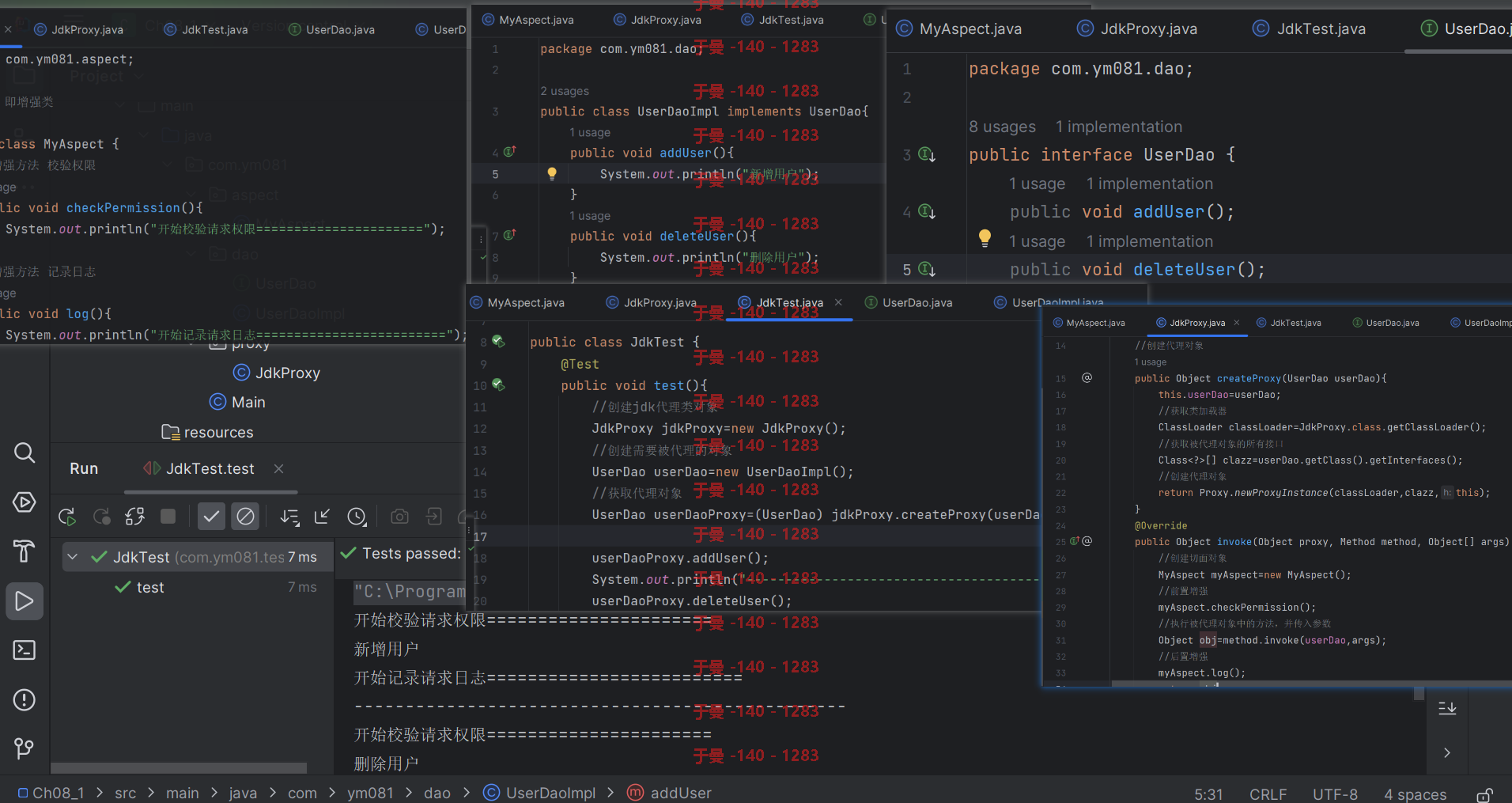
Task: Collapse all test results icon
Action: click(322, 517)
